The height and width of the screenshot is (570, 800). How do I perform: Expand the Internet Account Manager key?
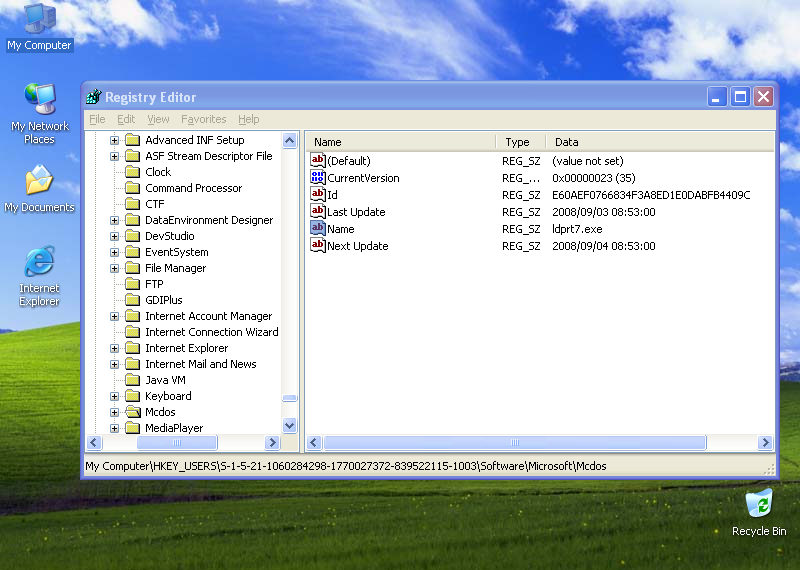tap(114, 316)
